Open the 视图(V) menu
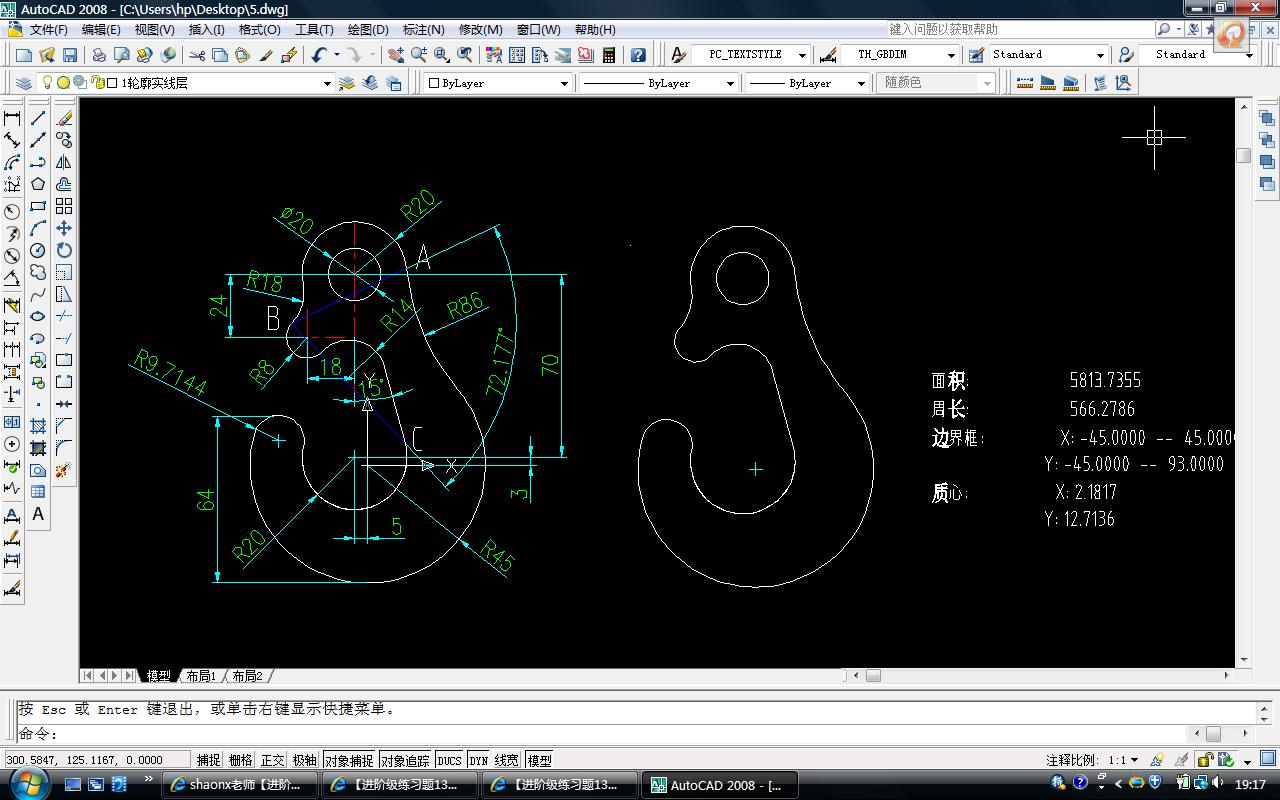Viewport: 1280px width, 800px height. pos(154,29)
